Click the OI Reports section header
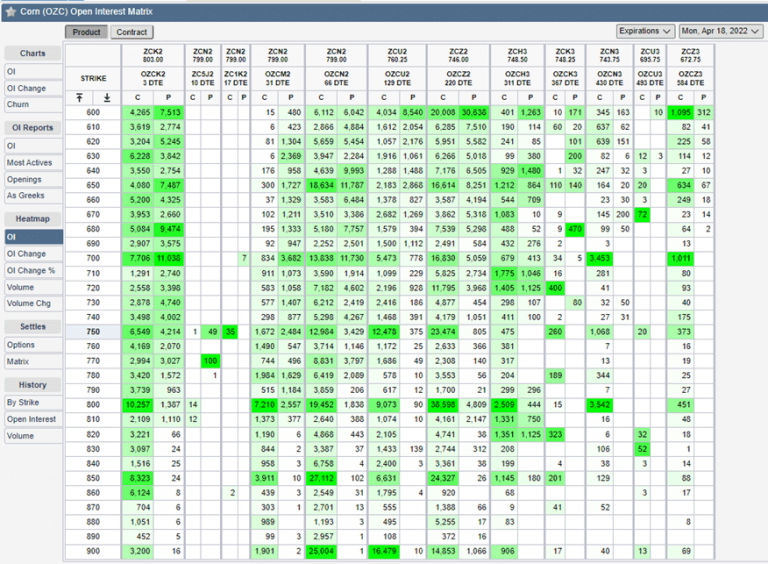The image size is (768, 564). 33,128
